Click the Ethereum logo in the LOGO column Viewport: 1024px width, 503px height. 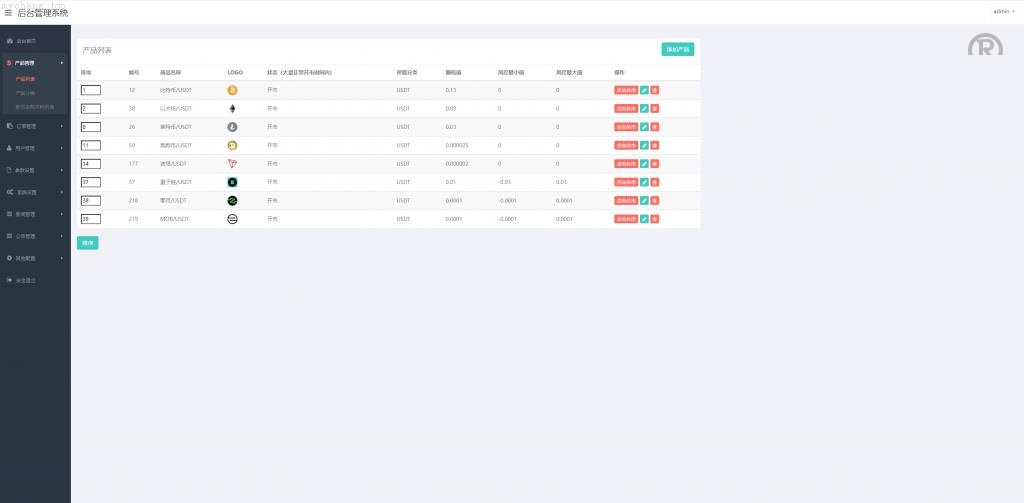click(232, 108)
